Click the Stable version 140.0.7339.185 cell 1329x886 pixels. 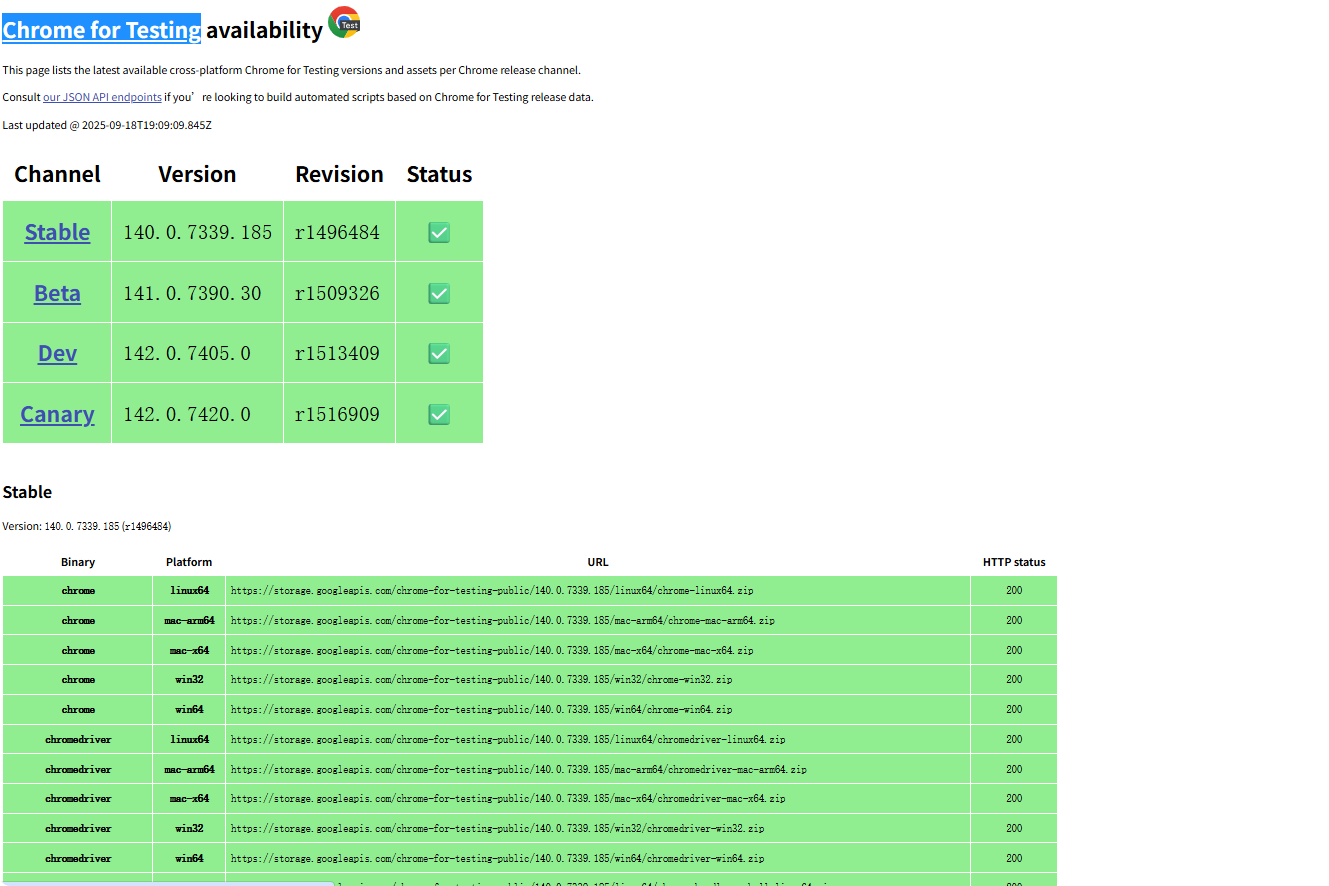coord(198,232)
